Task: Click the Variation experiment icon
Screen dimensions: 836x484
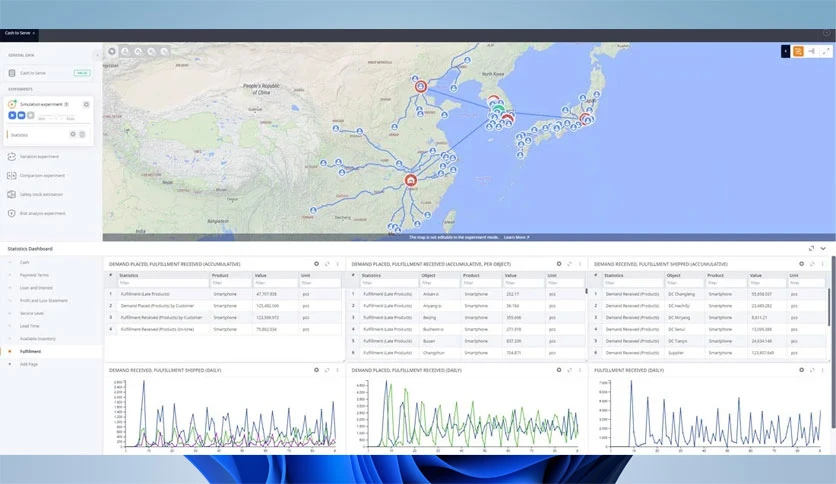Action: click(x=12, y=157)
